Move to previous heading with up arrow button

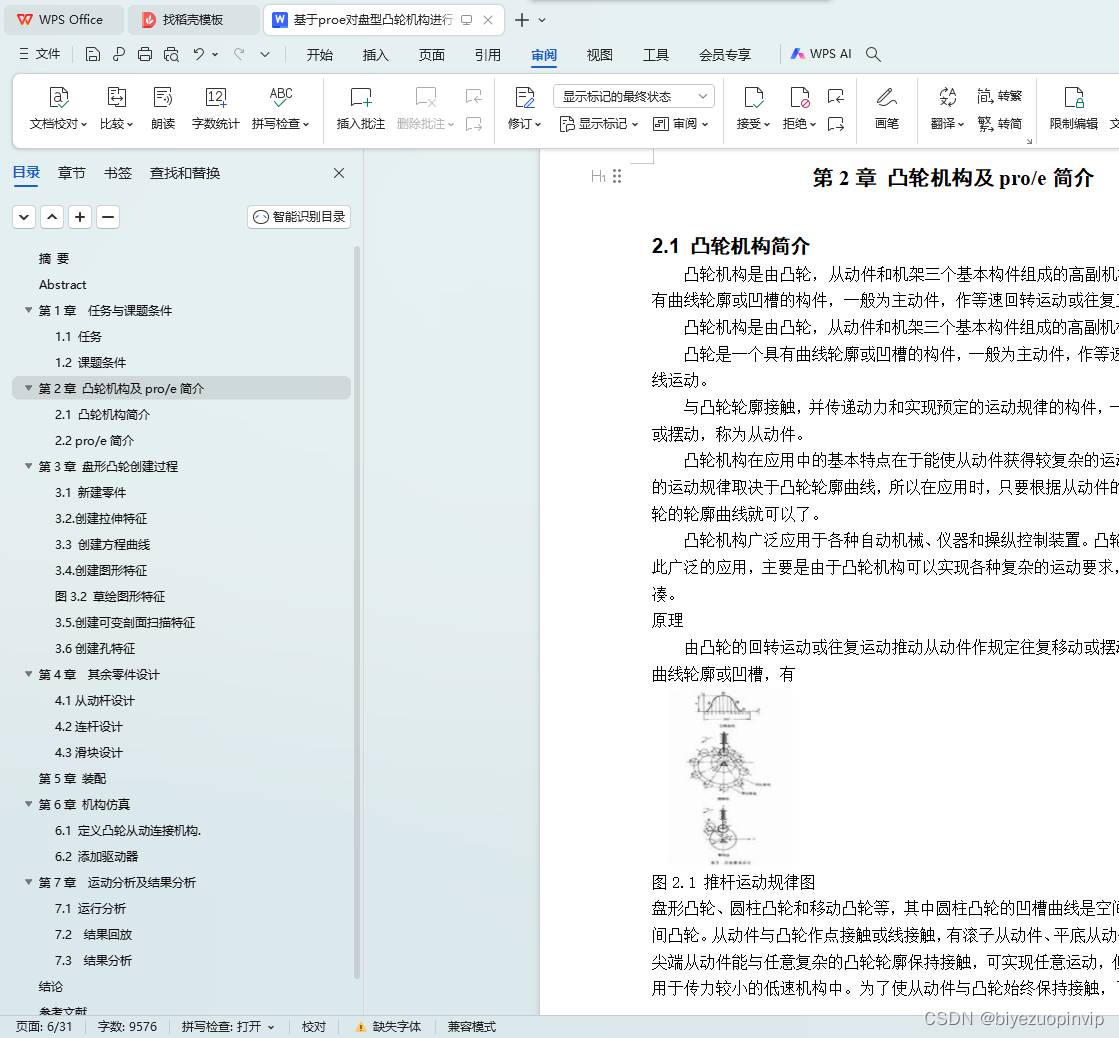click(x=52, y=217)
